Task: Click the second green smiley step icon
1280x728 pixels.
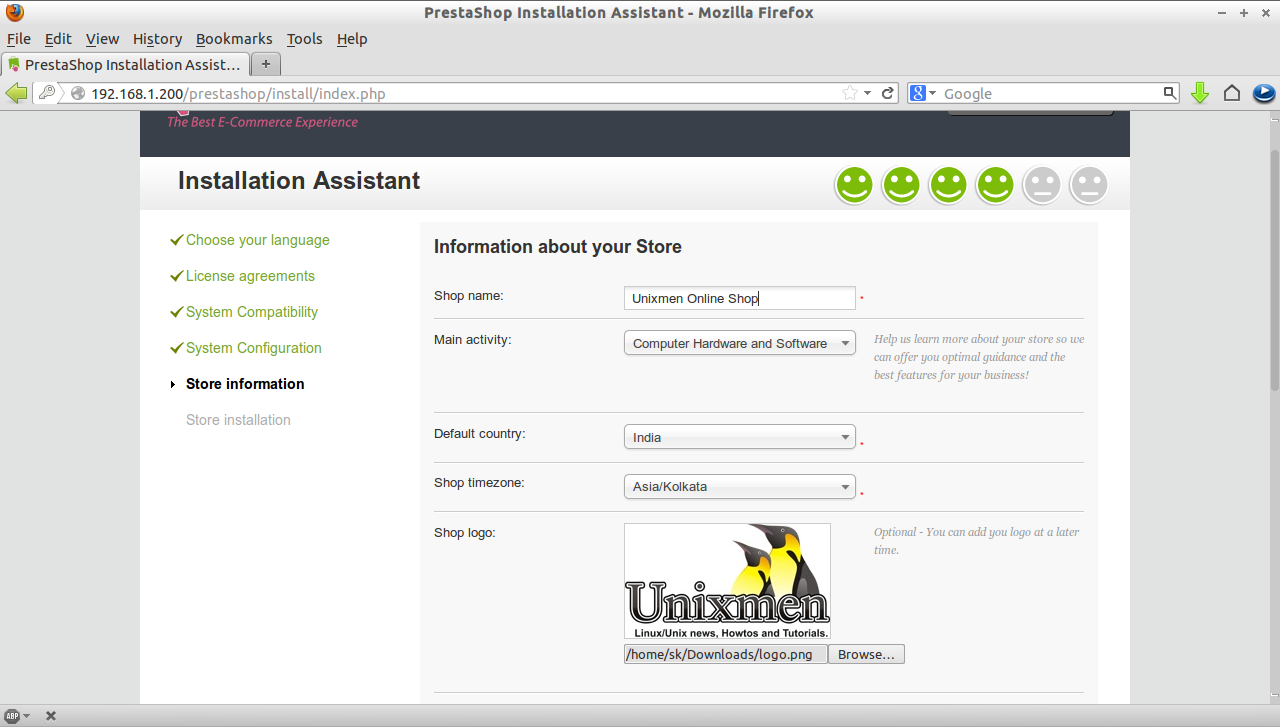Action: (x=901, y=185)
